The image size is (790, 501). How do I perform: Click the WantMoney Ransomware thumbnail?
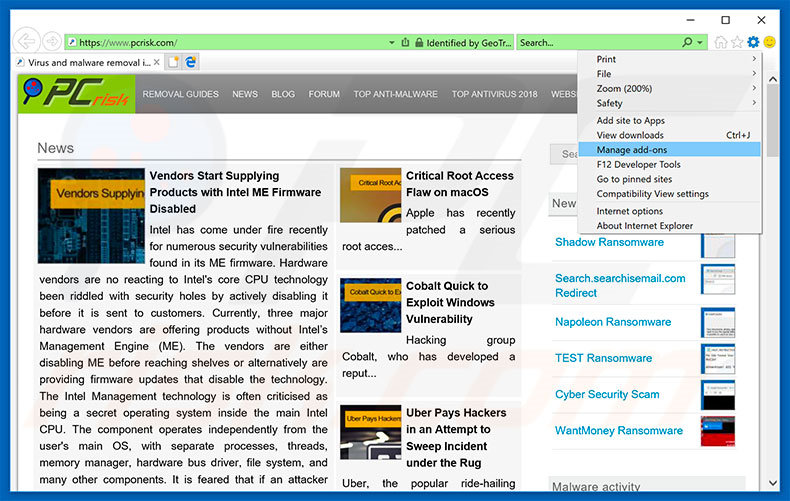[718, 431]
